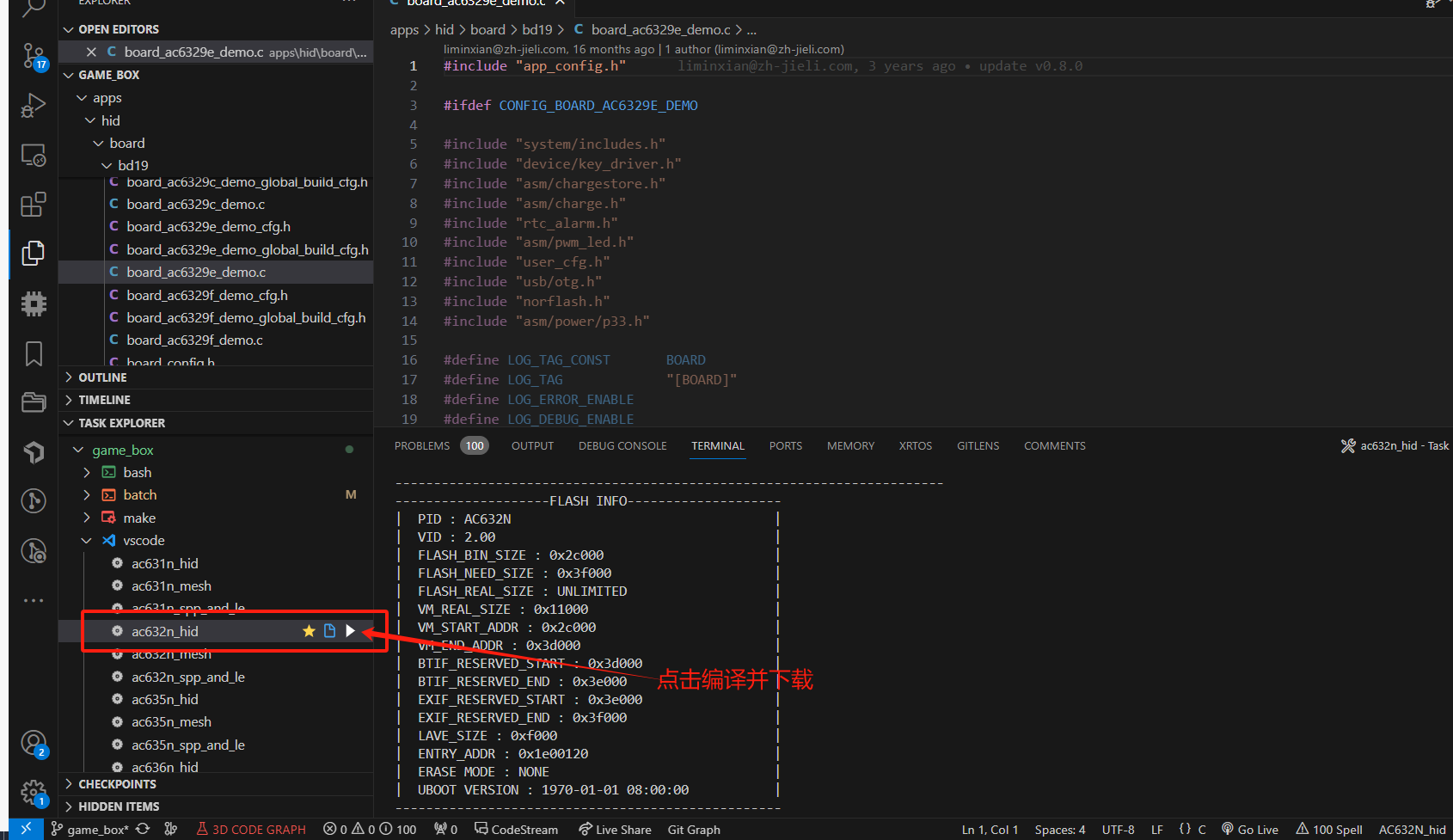The image size is (1453, 840).
Task: Switch to the DEBUG CONSOLE tab
Action: pyautogui.click(x=622, y=446)
